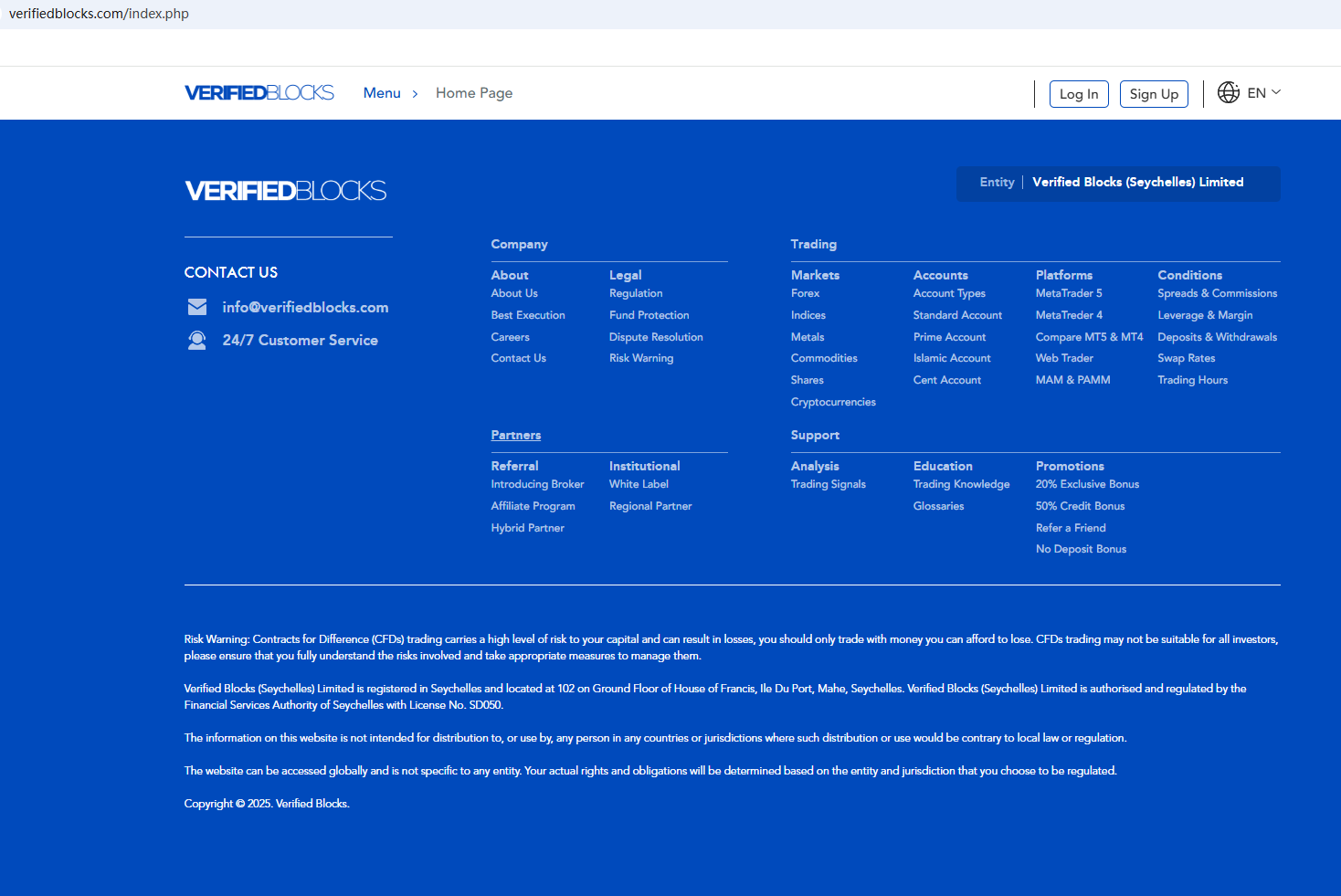Open Best Execution link
Image resolution: width=1341 pixels, height=896 pixels.
(x=528, y=315)
